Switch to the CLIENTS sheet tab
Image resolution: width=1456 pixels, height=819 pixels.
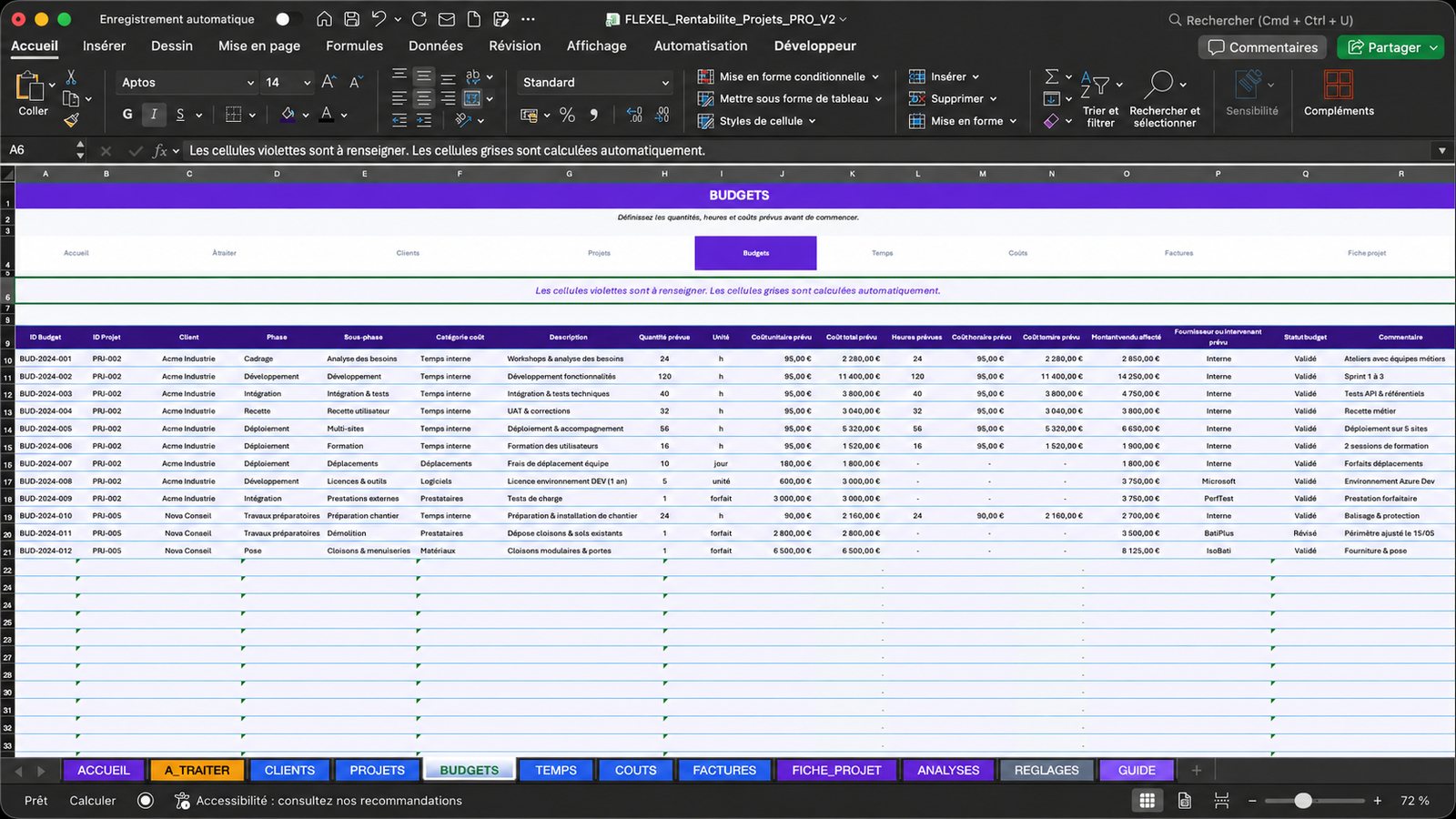289,770
